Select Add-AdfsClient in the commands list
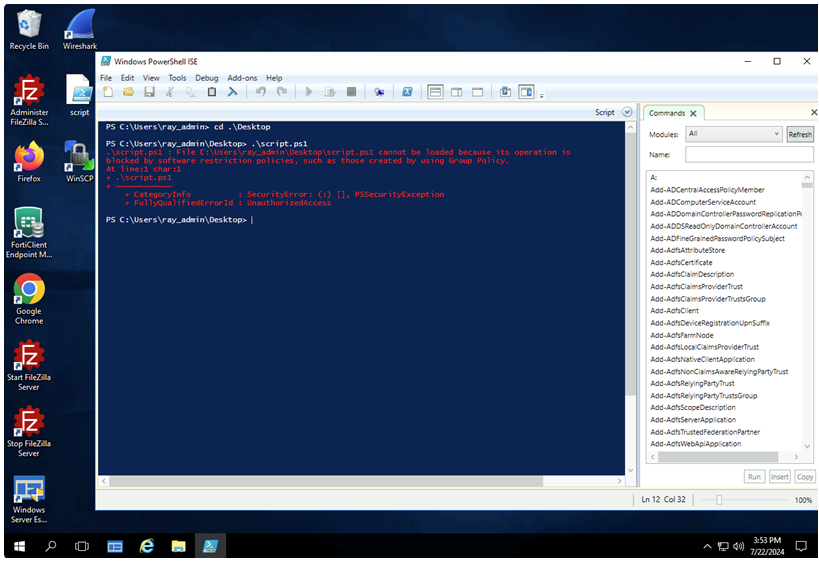This screenshot has width=819, height=563. pos(675,311)
